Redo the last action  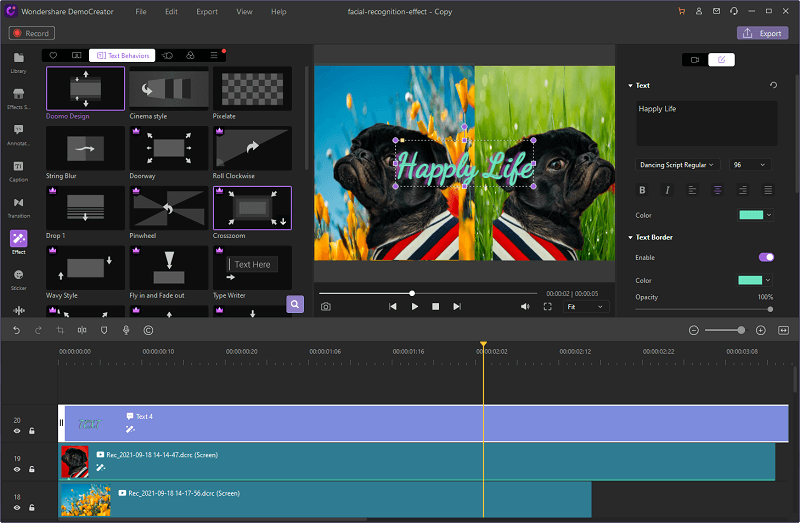[x=38, y=330]
